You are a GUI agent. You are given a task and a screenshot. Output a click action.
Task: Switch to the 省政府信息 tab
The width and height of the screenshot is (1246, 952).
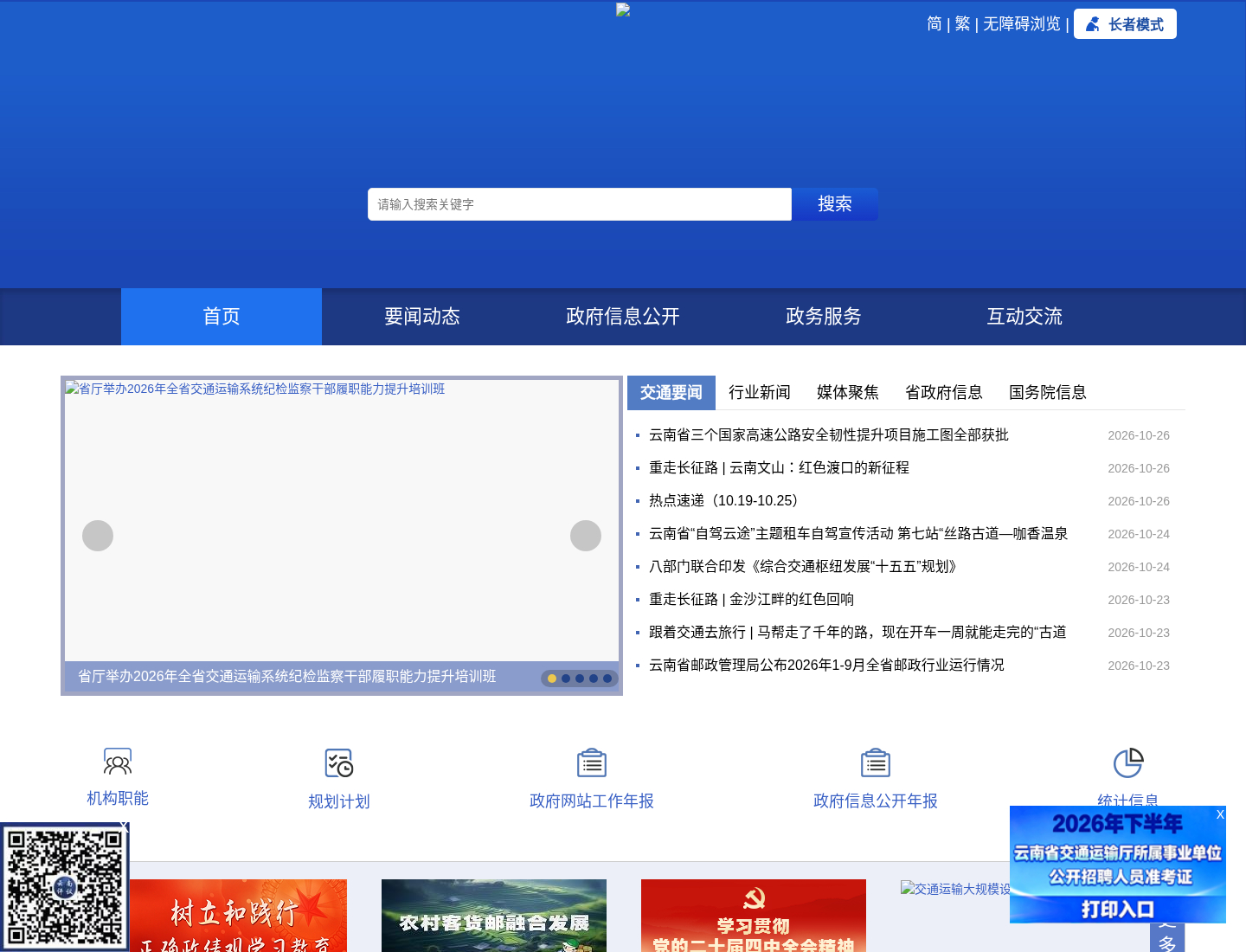944,393
